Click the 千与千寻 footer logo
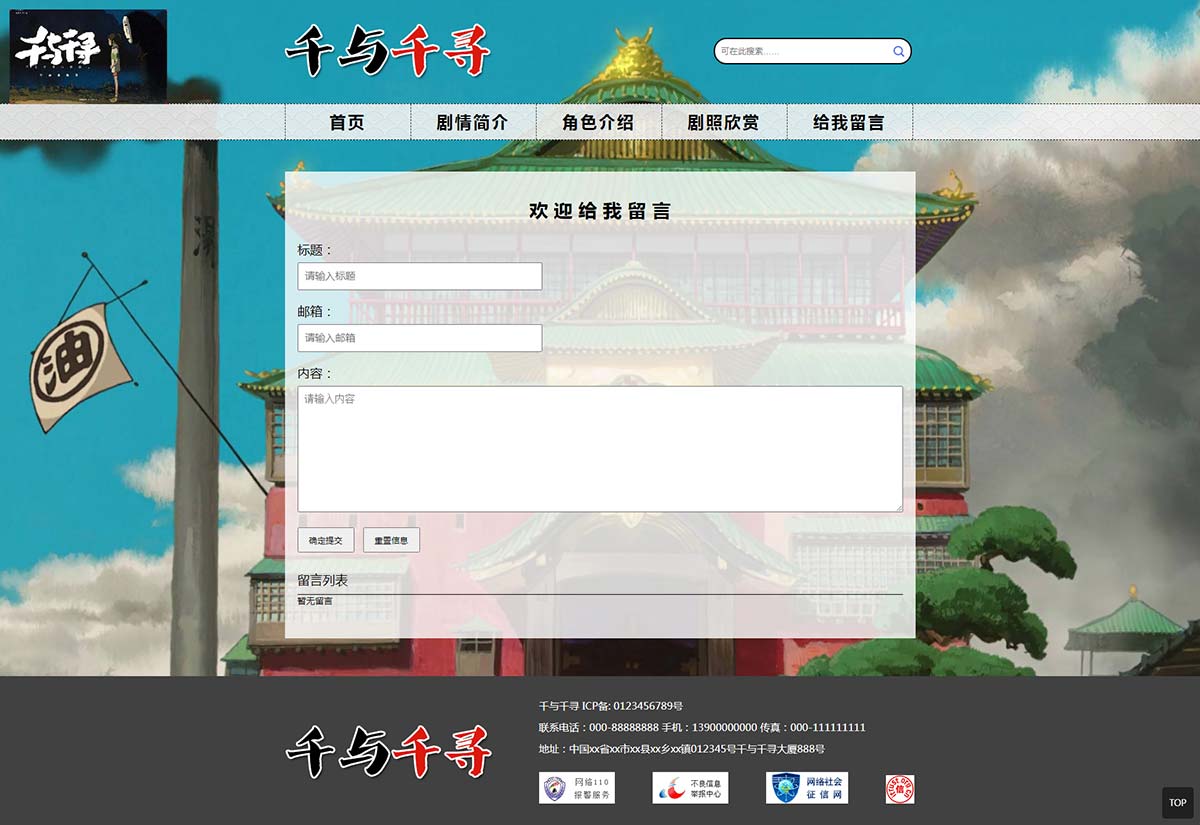1200x825 pixels. (389, 751)
